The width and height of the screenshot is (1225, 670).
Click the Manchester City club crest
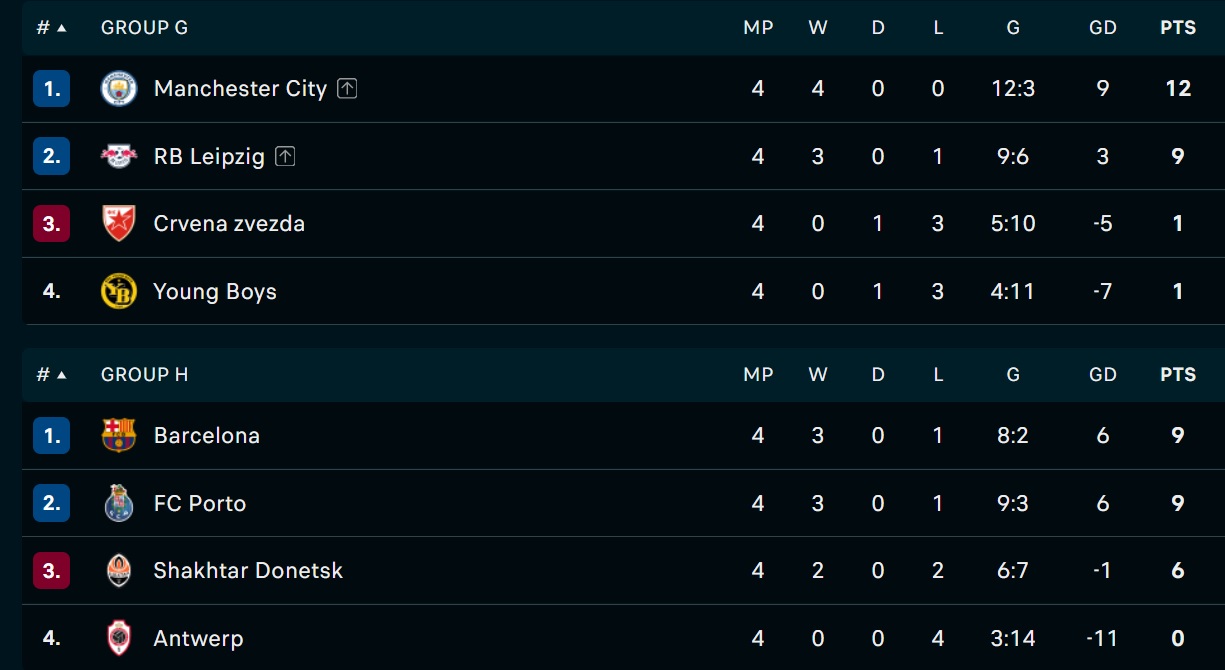coord(119,88)
